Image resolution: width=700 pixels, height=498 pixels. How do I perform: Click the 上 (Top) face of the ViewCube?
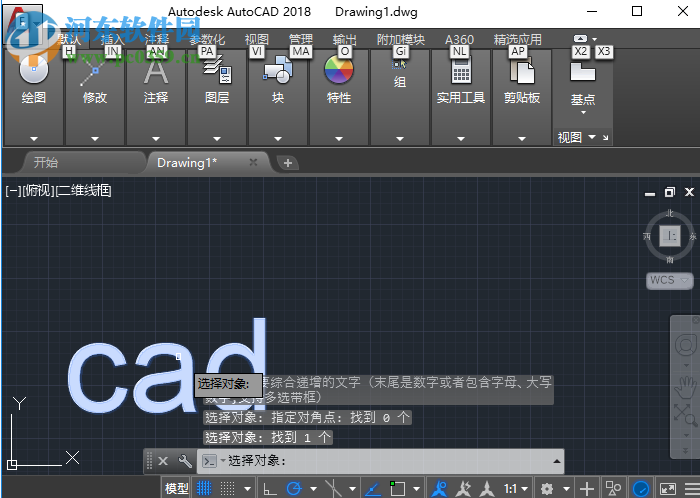pyautogui.click(x=670, y=236)
